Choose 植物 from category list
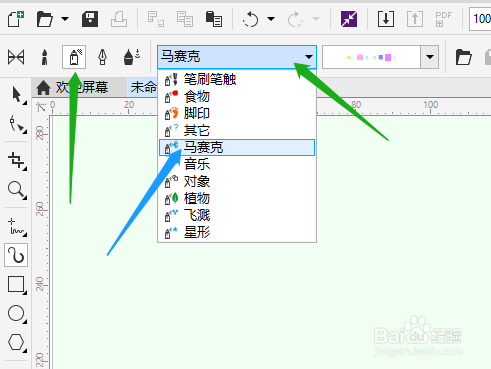This screenshot has width=491, height=369. point(237,198)
